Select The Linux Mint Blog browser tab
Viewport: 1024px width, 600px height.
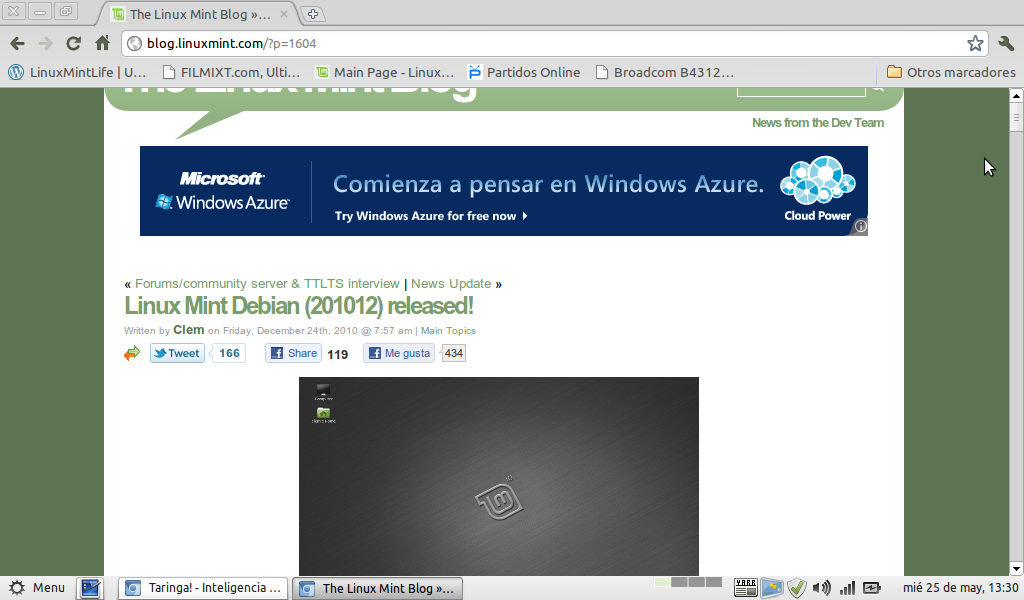click(x=199, y=14)
